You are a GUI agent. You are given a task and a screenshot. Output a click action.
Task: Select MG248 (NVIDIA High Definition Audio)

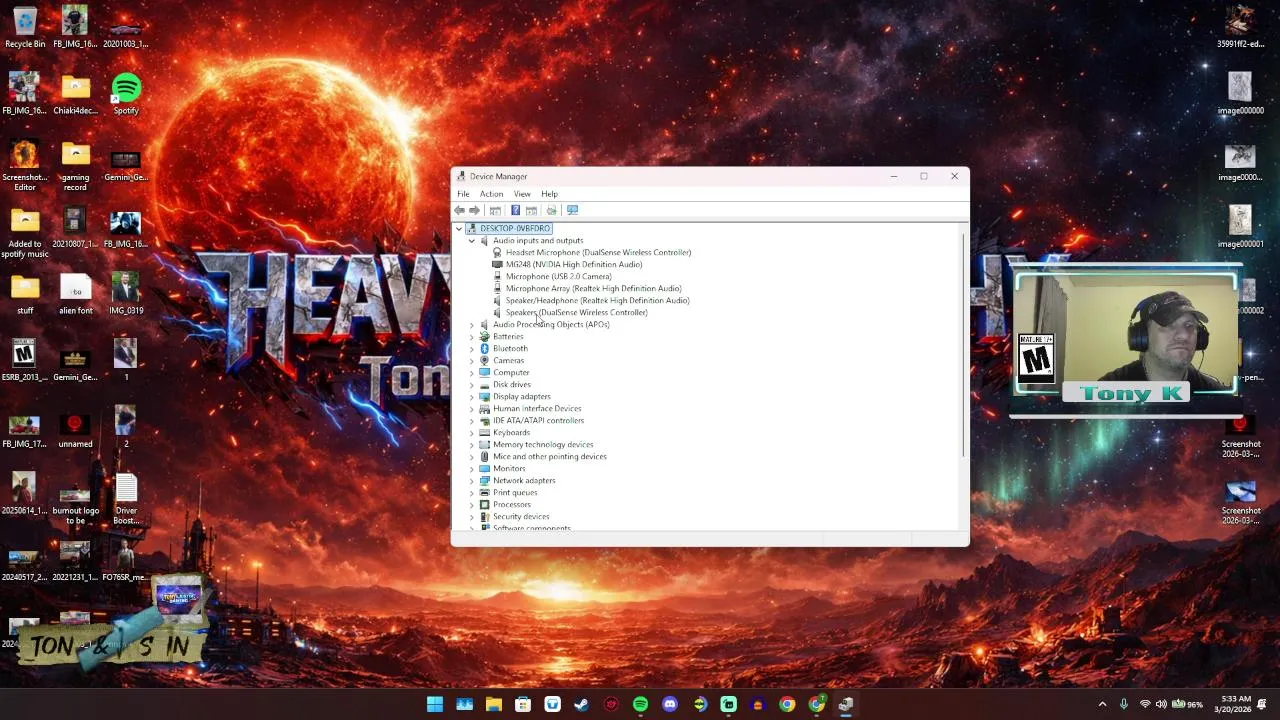574,265
